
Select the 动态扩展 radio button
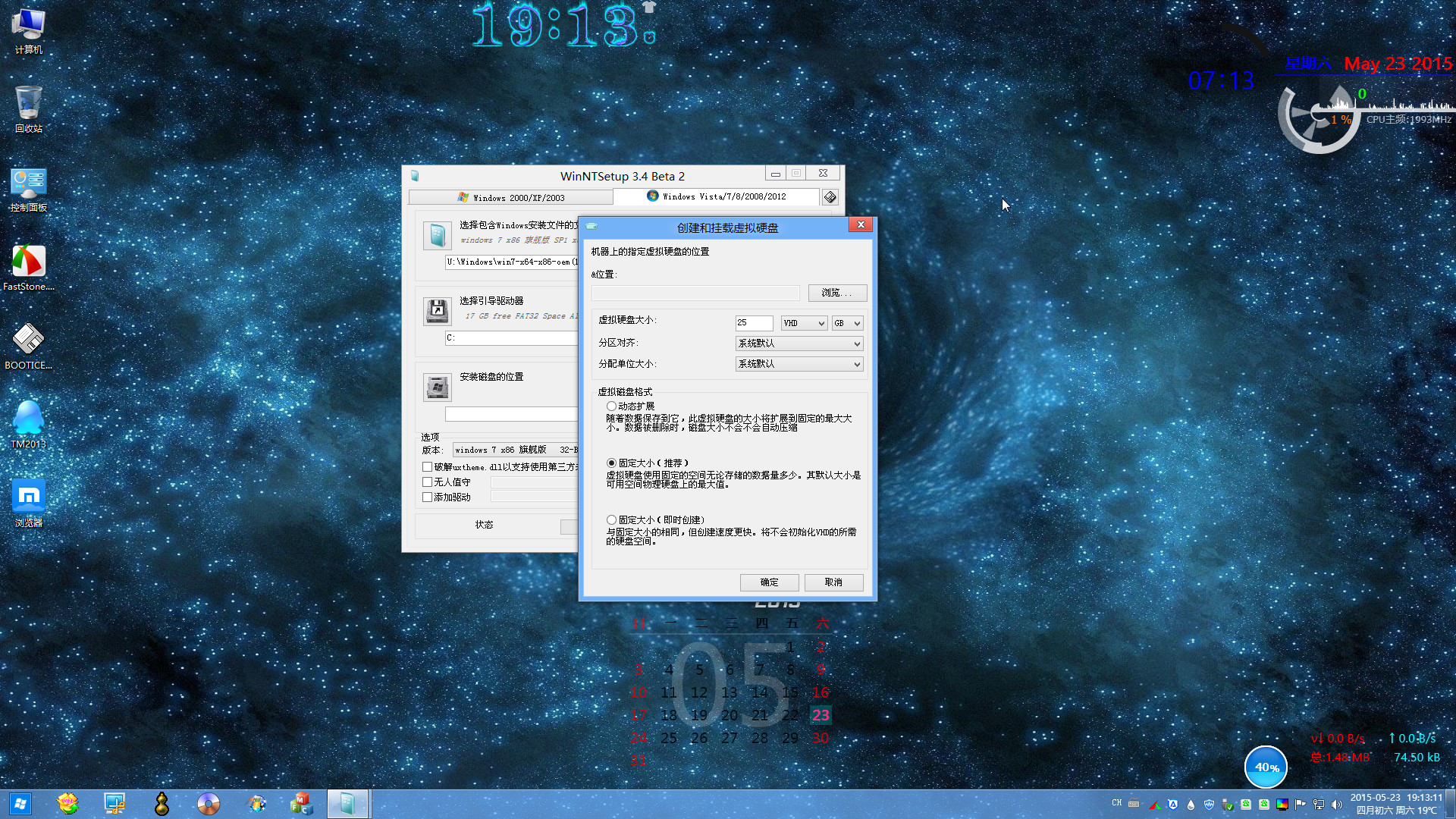(611, 406)
